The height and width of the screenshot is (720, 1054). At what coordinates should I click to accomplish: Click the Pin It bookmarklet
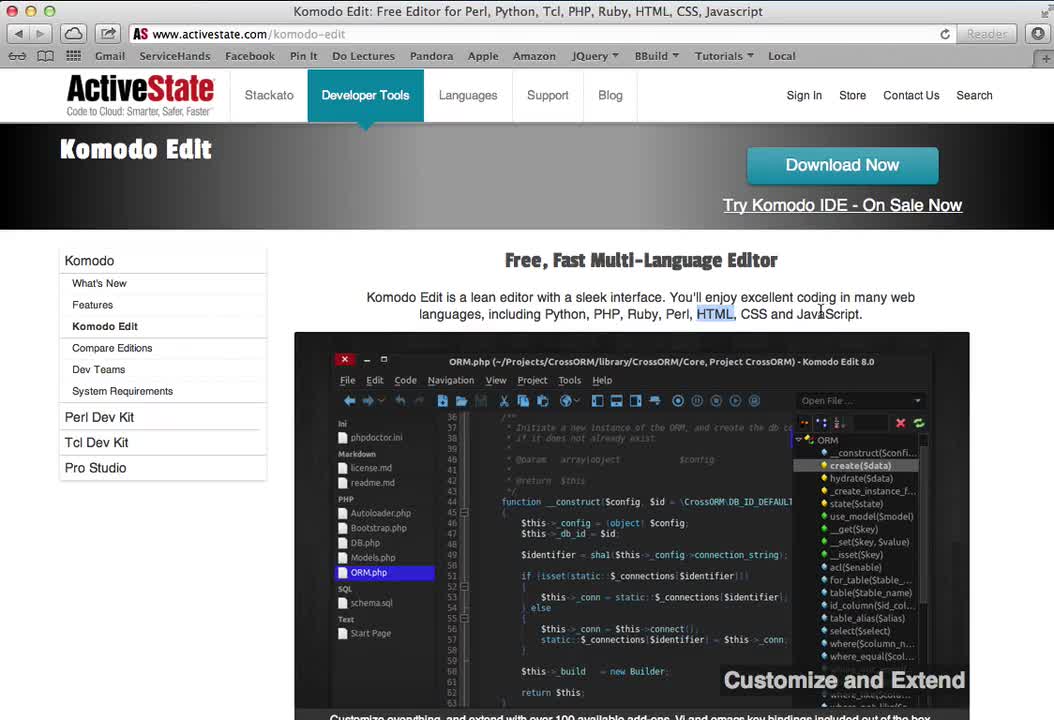click(303, 56)
